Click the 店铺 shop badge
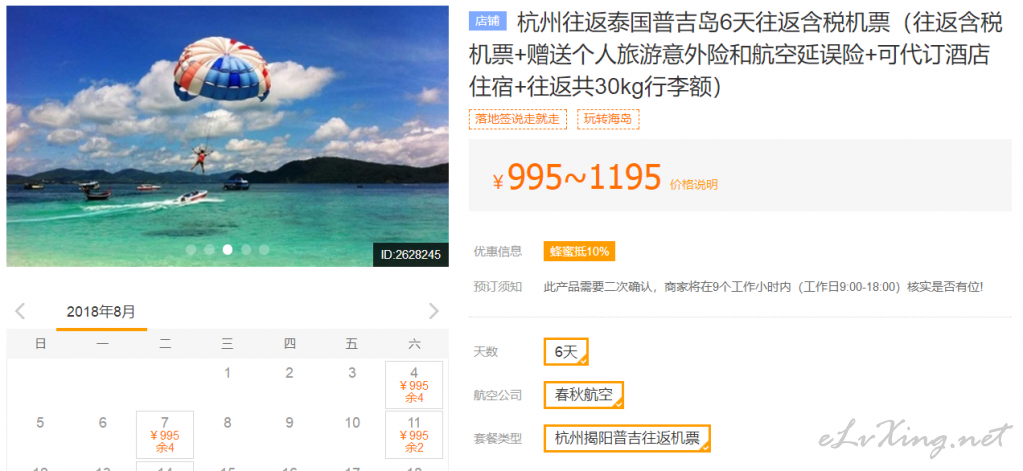 [487, 21]
